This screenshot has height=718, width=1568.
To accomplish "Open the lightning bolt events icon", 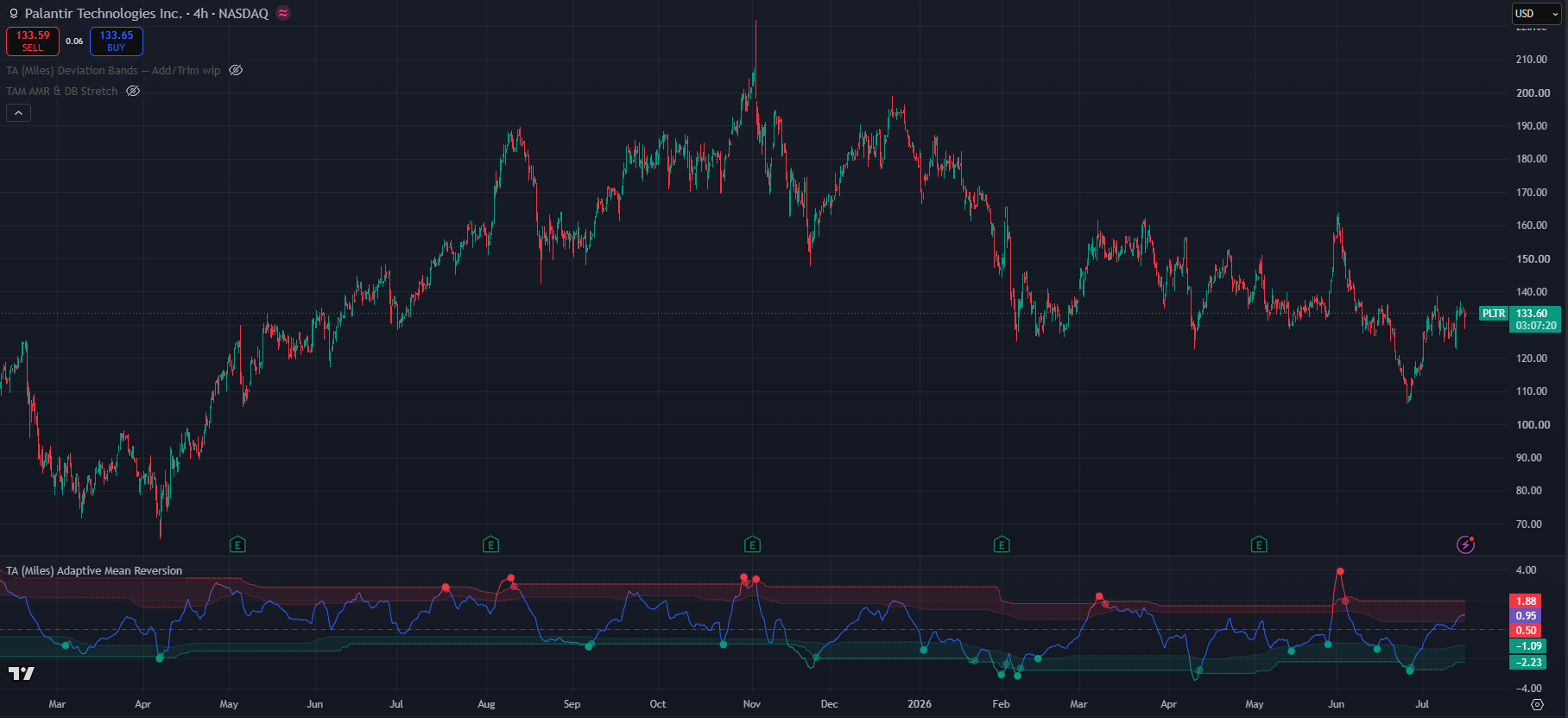I will tap(1465, 544).
